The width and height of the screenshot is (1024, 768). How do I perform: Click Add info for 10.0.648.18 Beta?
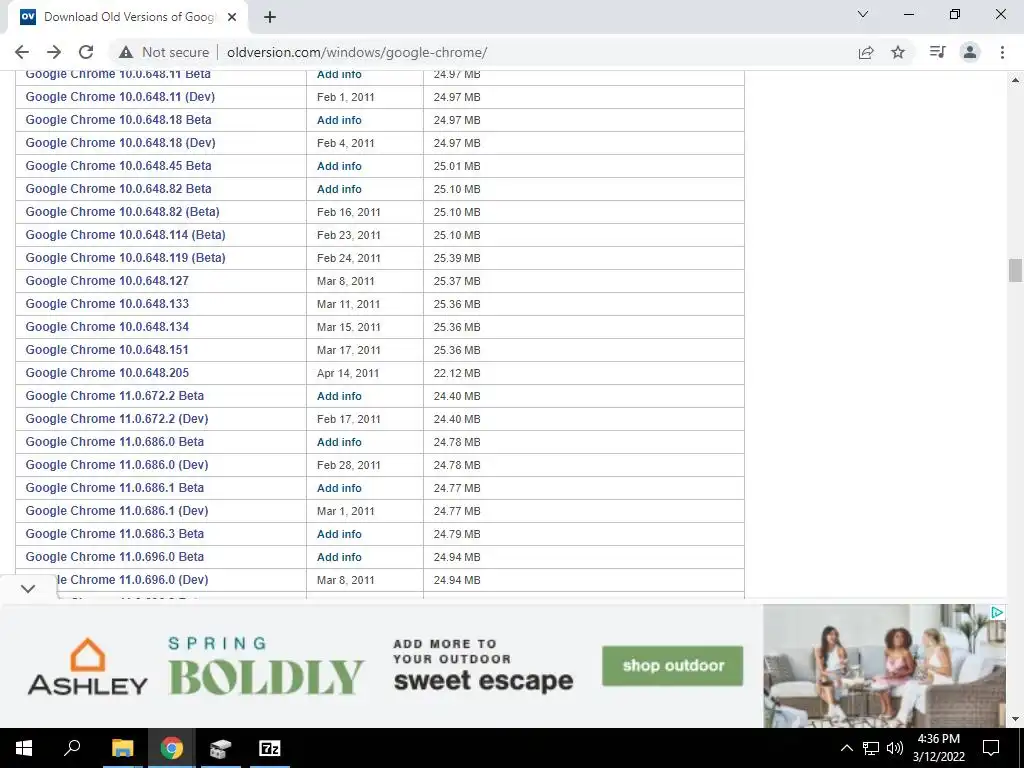point(339,120)
